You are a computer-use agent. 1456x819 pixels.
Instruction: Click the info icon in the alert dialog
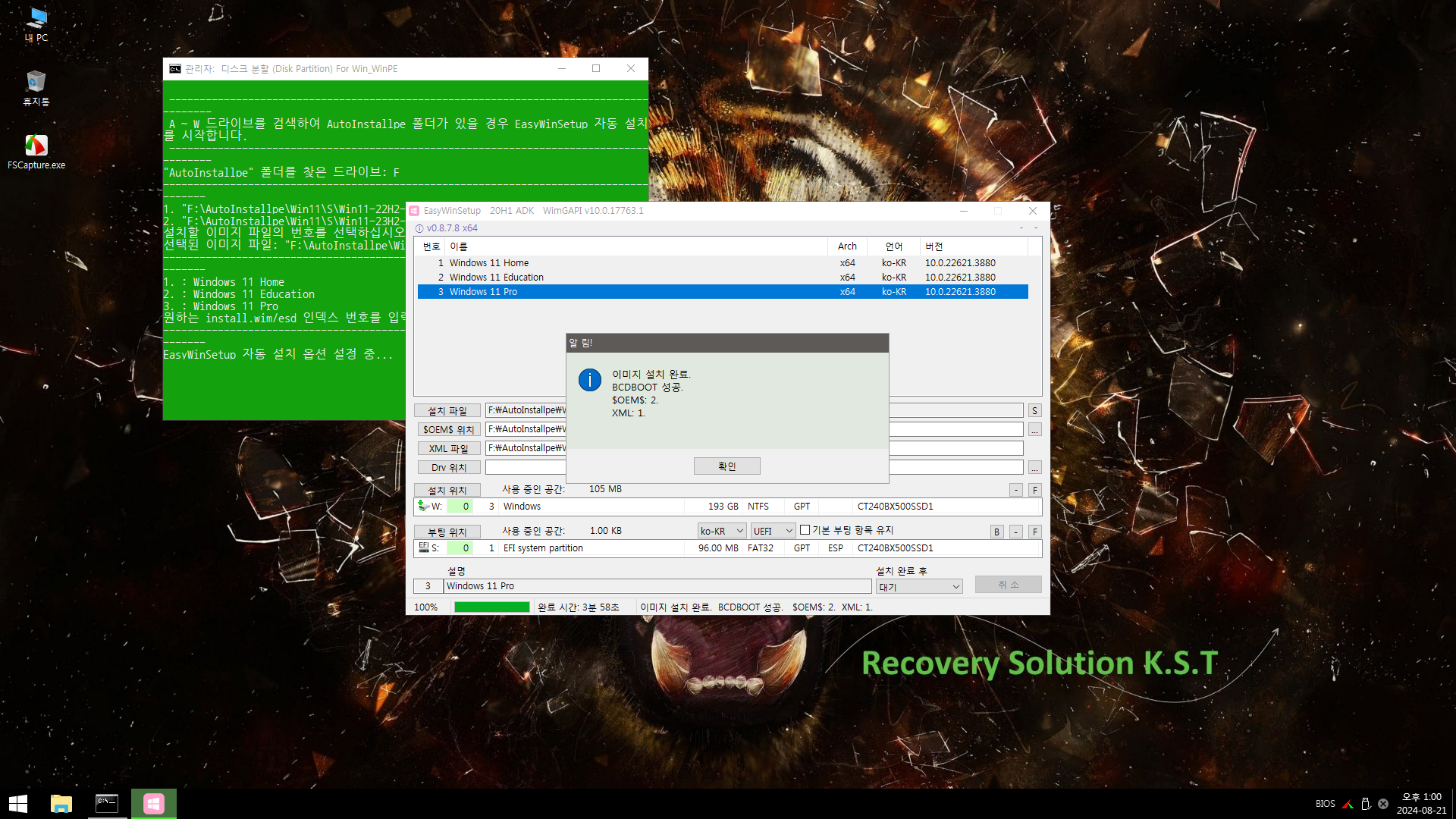(590, 380)
